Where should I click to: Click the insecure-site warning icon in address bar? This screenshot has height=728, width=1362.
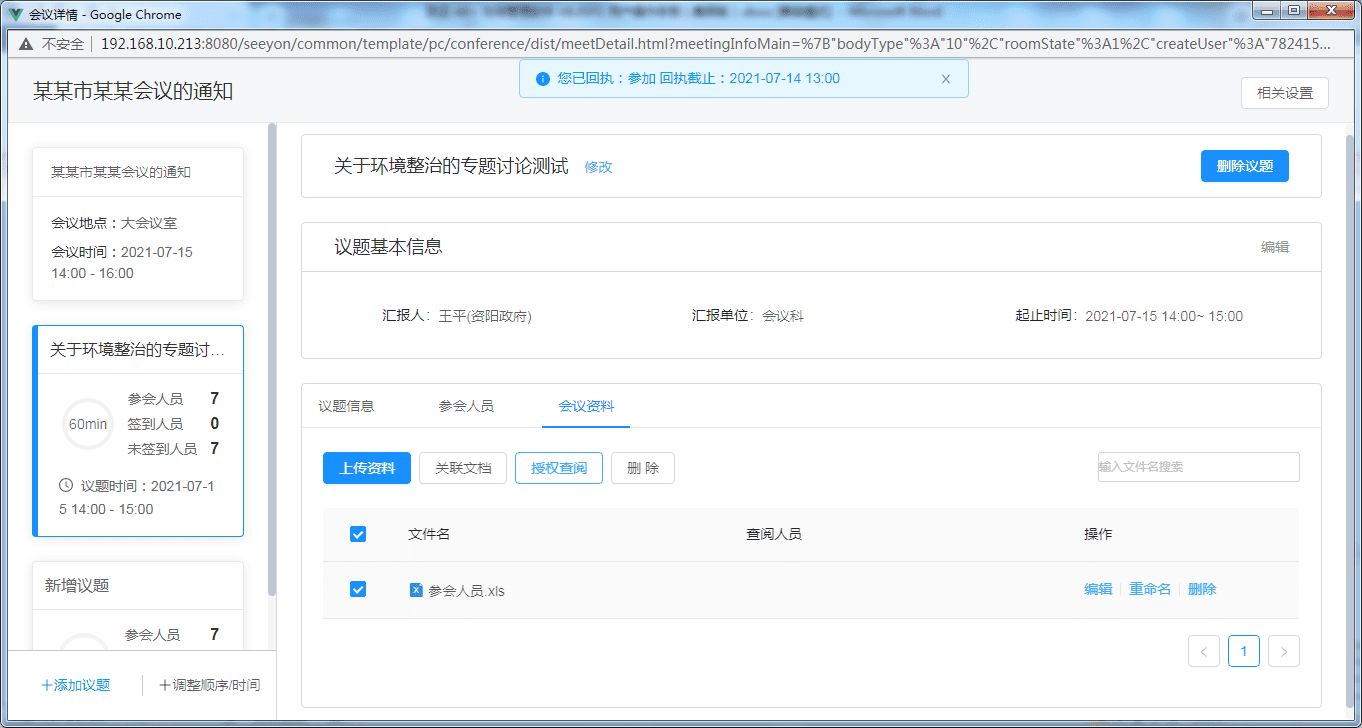pyautogui.click(x=25, y=44)
